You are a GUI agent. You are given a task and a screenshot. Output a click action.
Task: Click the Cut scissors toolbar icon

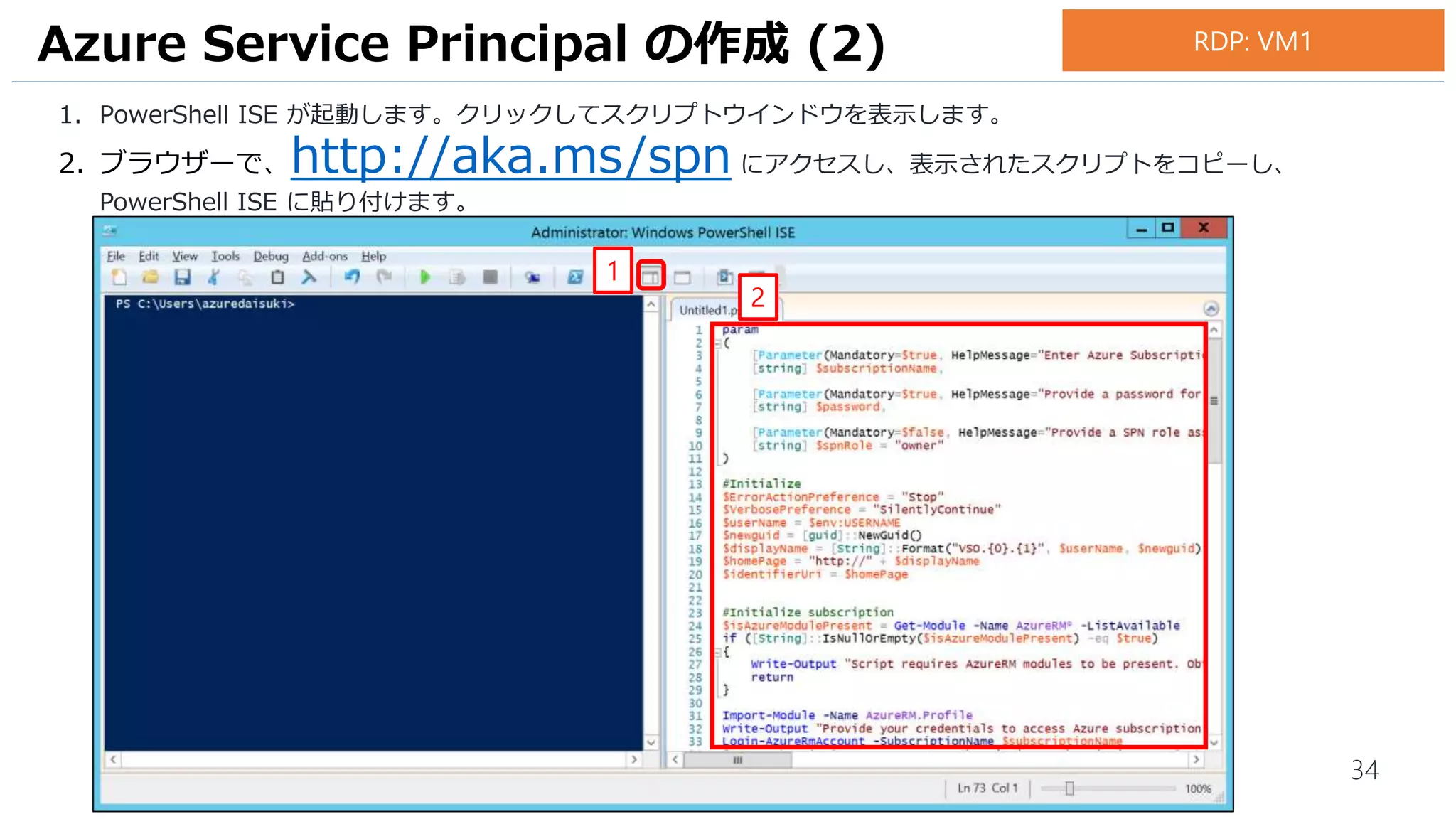(x=213, y=277)
